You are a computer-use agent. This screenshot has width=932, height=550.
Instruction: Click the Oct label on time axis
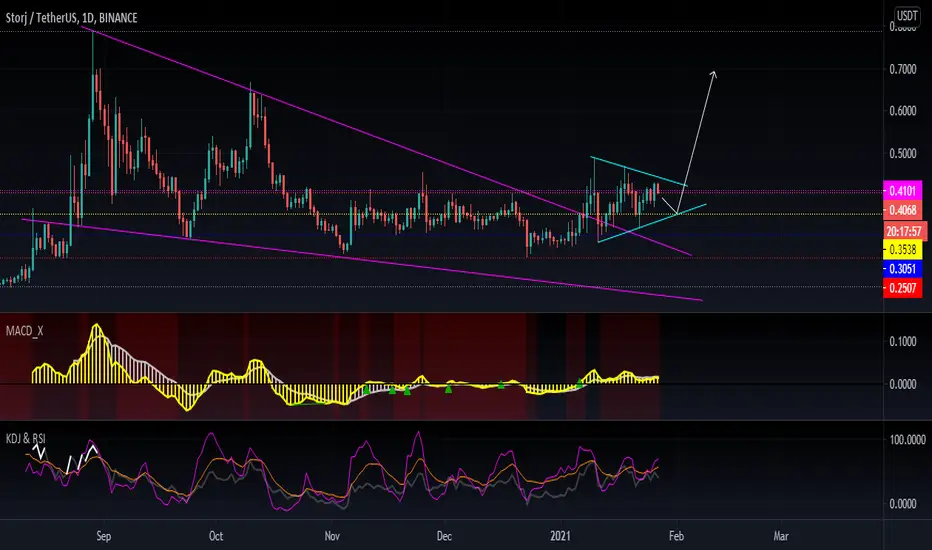point(216,536)
